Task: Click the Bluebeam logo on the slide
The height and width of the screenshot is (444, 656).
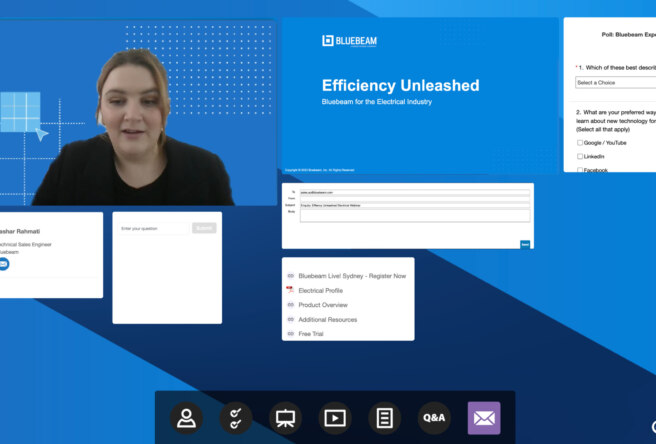Action: 349,41
